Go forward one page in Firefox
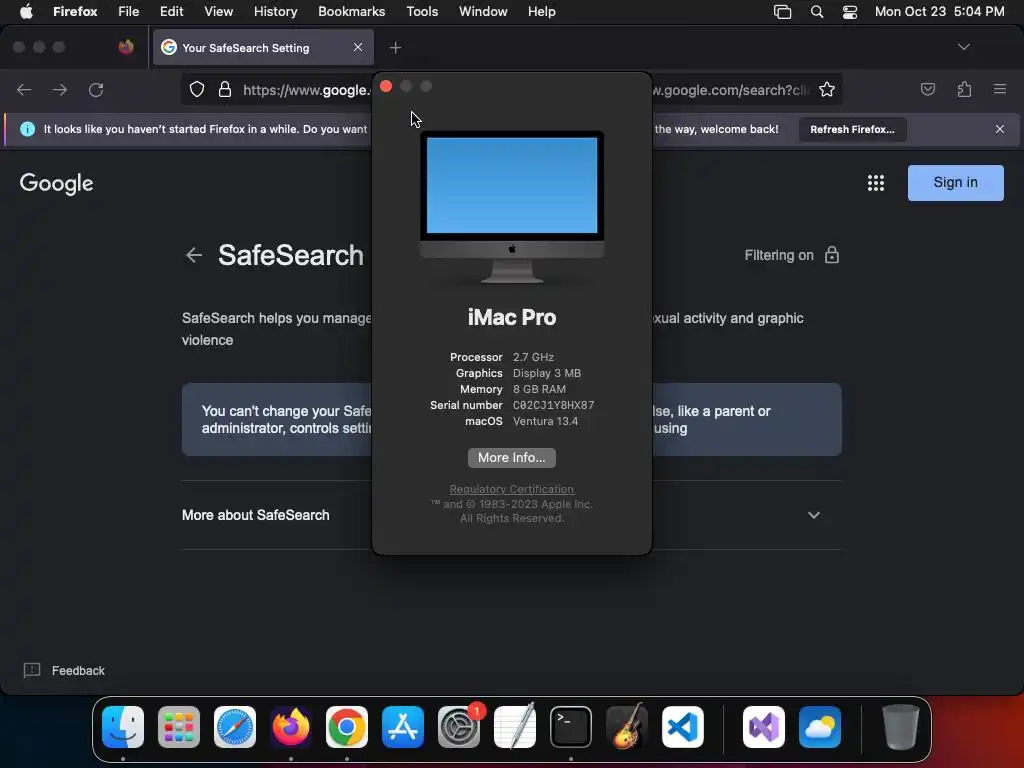Image resolution: width=1024 pixels, height=768 pixels. tap(60, 89)
